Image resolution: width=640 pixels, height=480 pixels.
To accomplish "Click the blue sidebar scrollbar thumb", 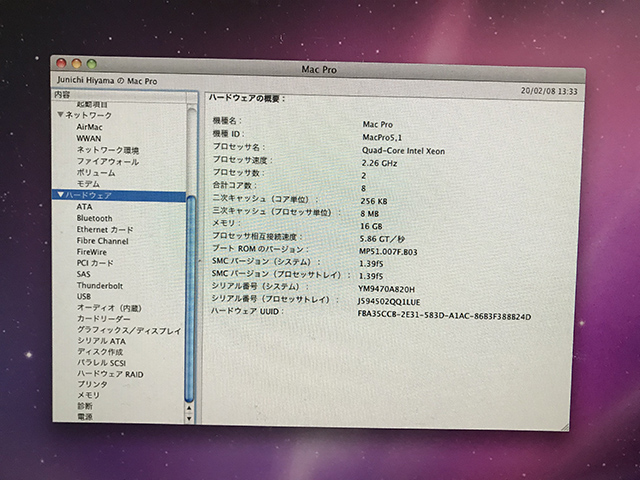I will (190, 299).
